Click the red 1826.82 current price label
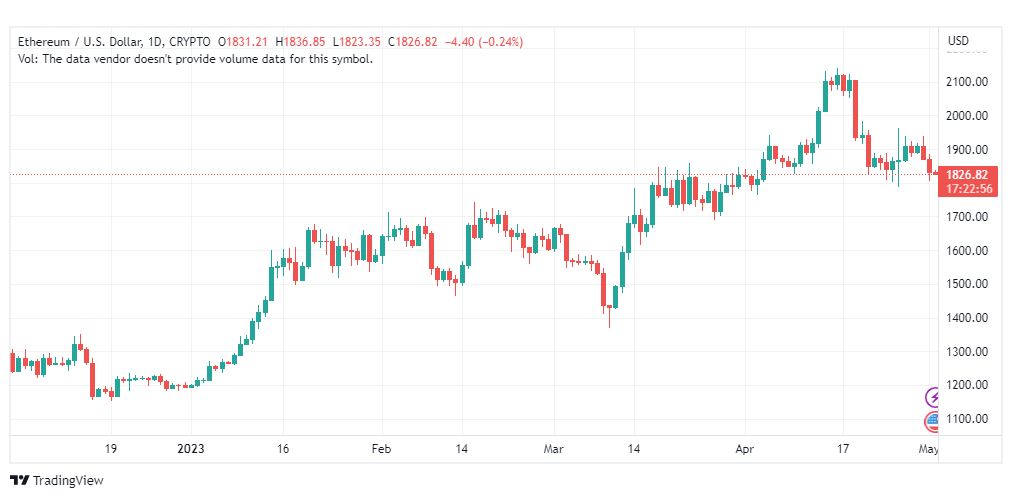Image resolution: width=1012 pixels, height=498 pixels. [966, 175]
